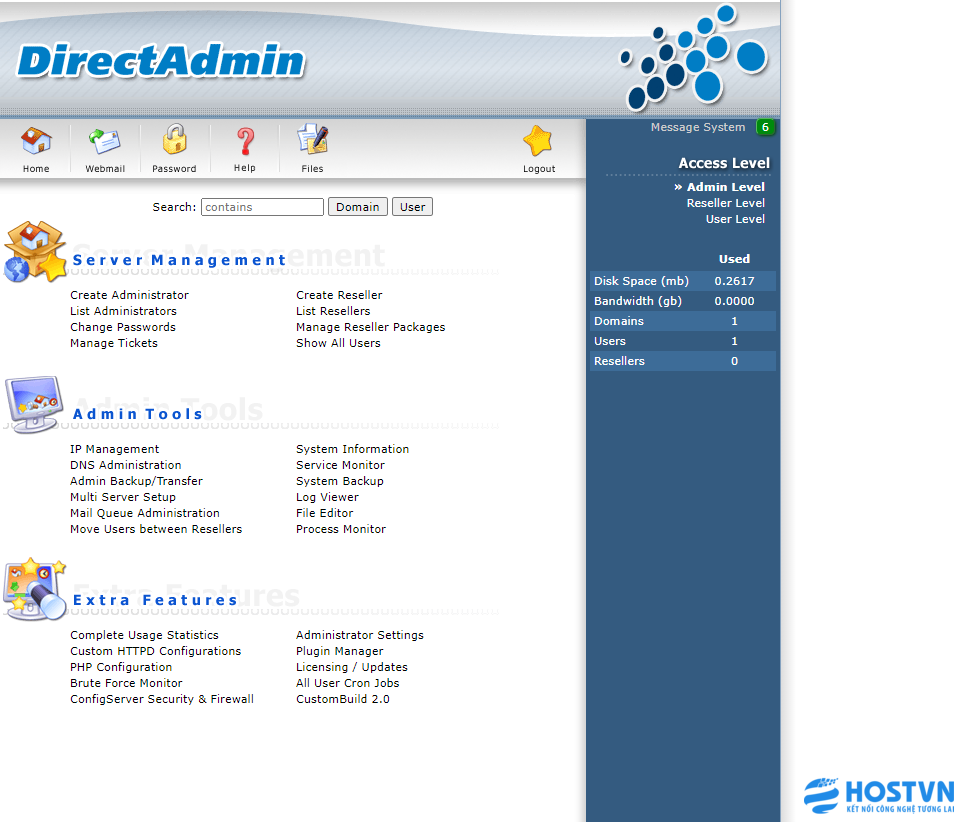
Task: Click the Access Level heading
Action: [x=724, y=163]
